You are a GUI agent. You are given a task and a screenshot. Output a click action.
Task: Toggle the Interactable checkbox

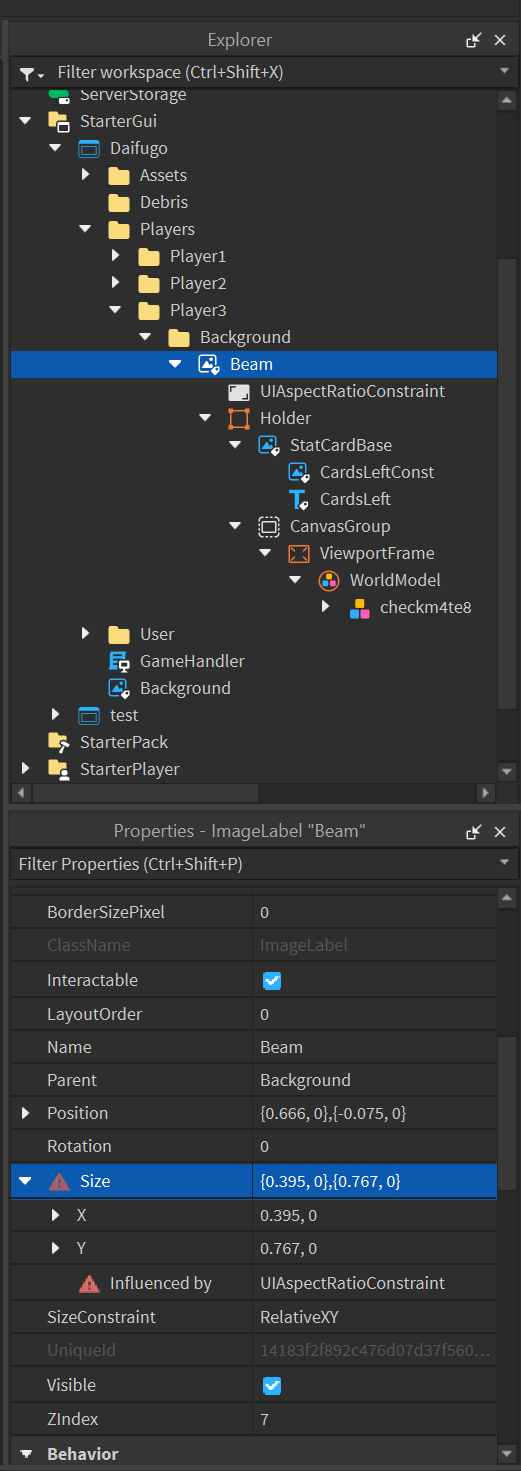click(272, 980)
